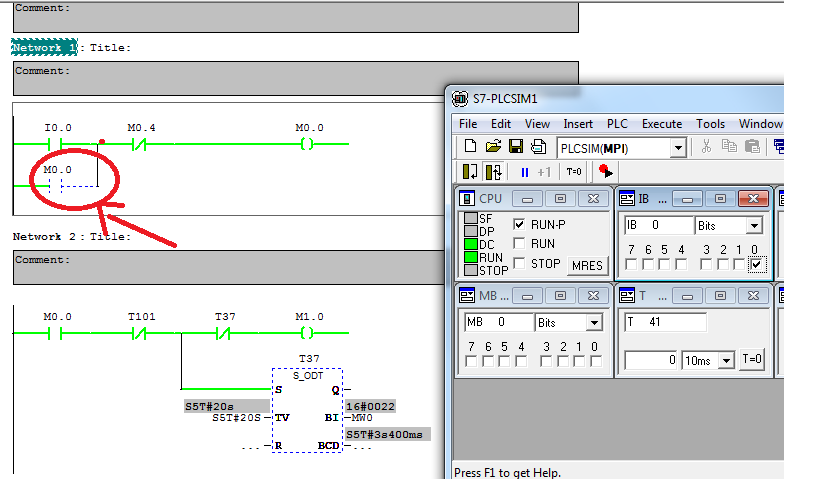Open the Execute menu
This screenshot has width=816, height=479.
661,124
